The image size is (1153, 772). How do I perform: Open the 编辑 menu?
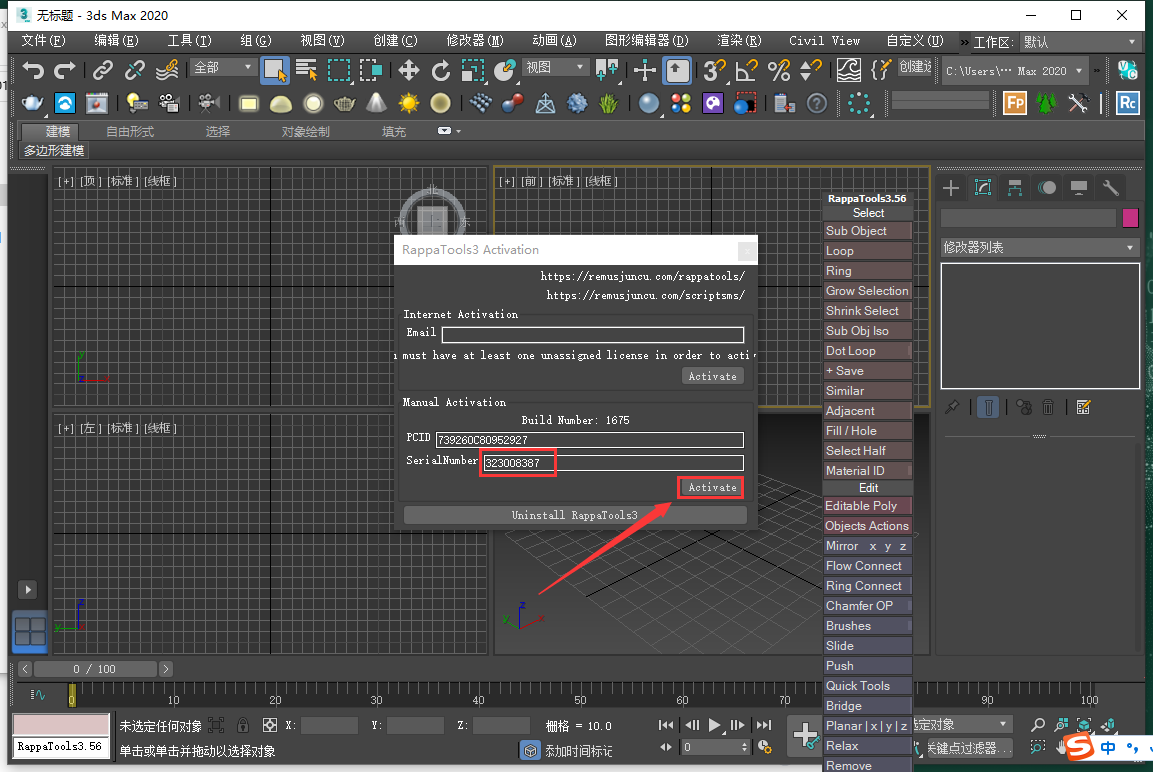tap(116, 40)
